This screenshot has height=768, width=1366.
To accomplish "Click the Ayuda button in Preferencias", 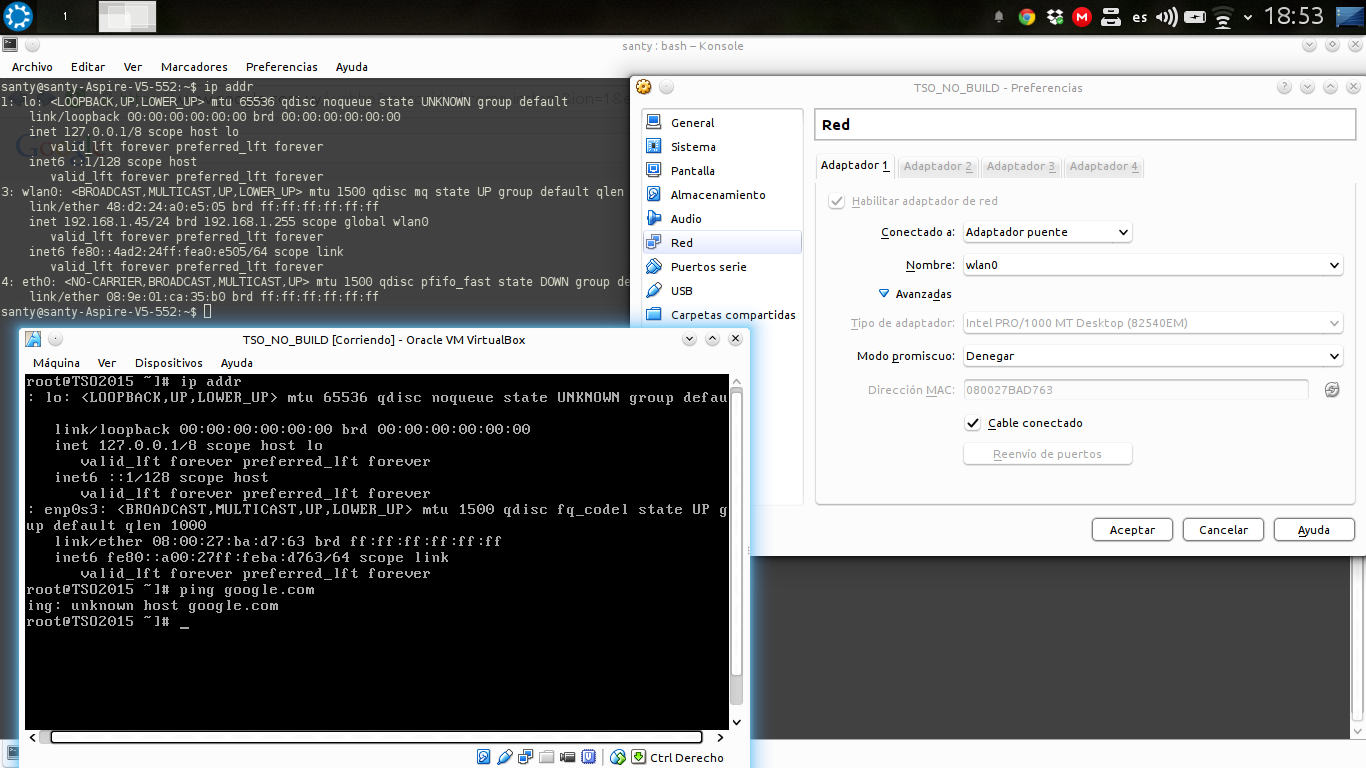I will point(1314,530).
